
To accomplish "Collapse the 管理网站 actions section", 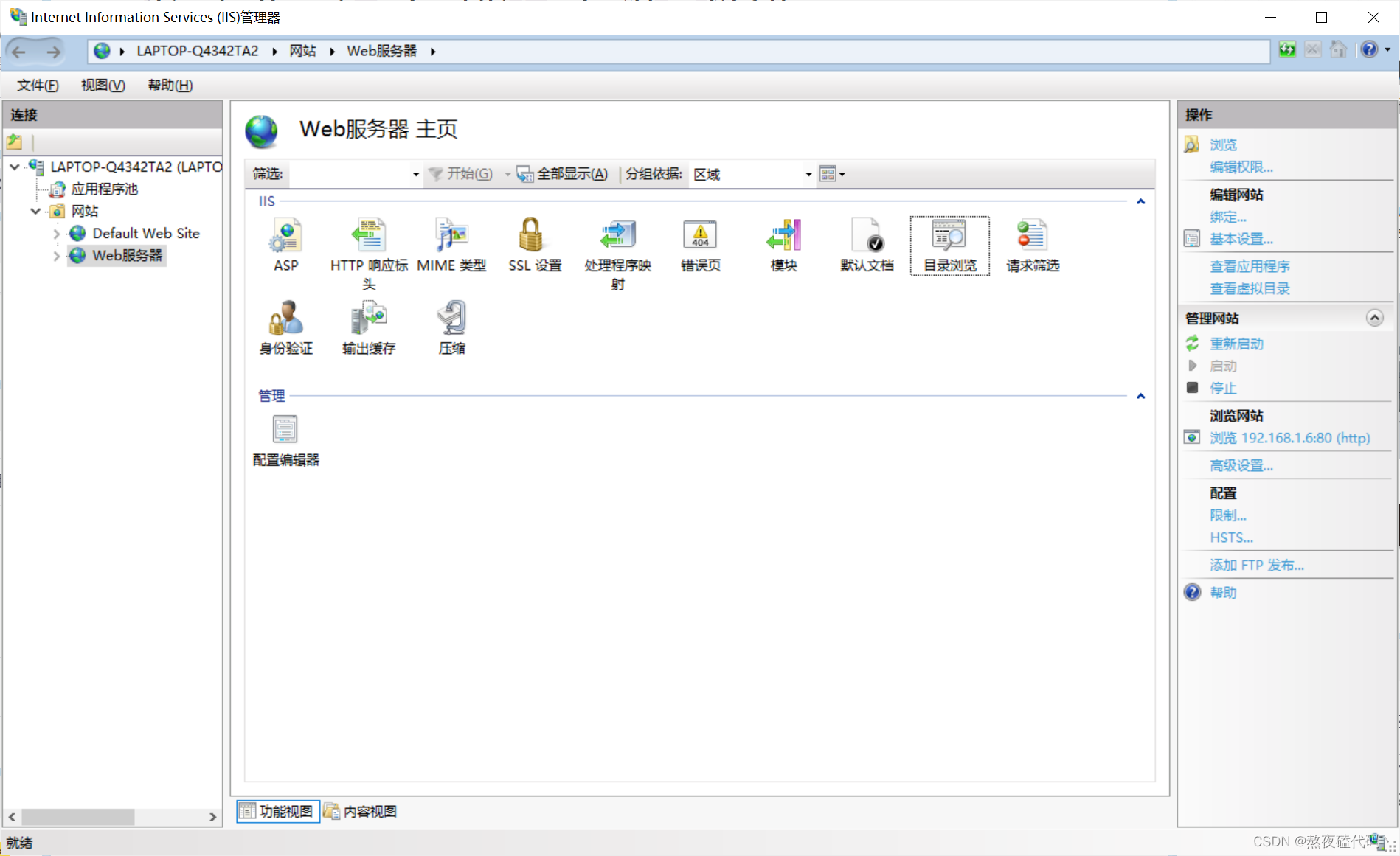I will click(x=1374, y=318).
